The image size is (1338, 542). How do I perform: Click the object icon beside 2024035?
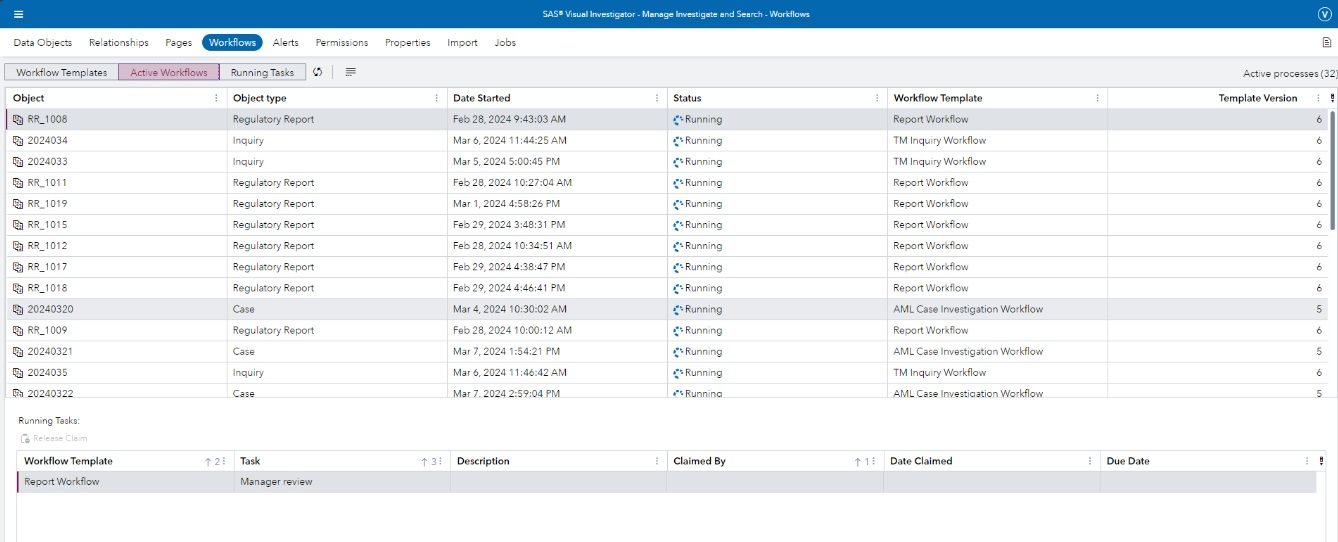pyautogui.click(x=18, y=372)
